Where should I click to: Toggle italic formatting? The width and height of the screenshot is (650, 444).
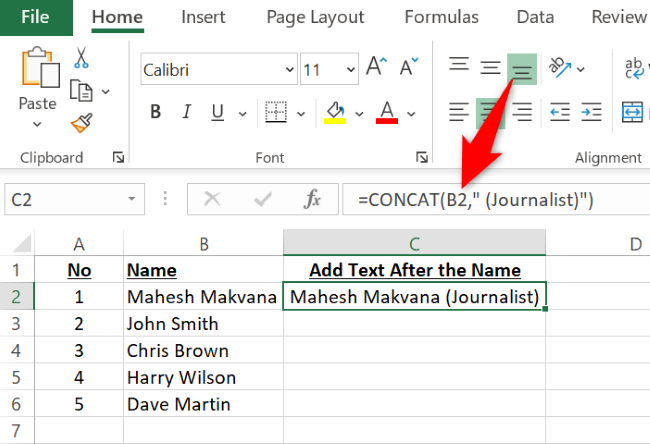click(187, 112)
